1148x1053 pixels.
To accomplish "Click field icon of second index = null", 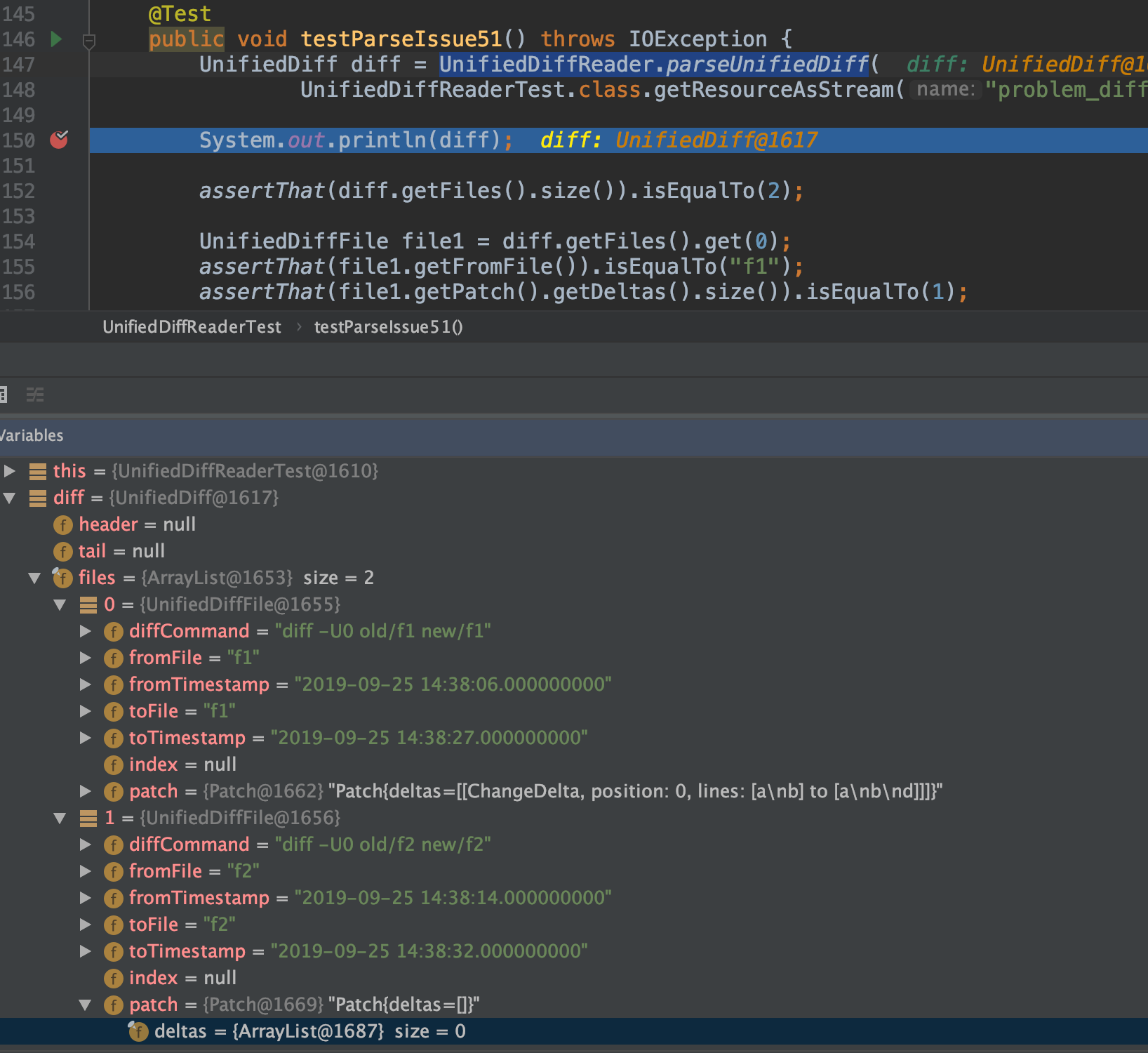I will pos(114,978).
